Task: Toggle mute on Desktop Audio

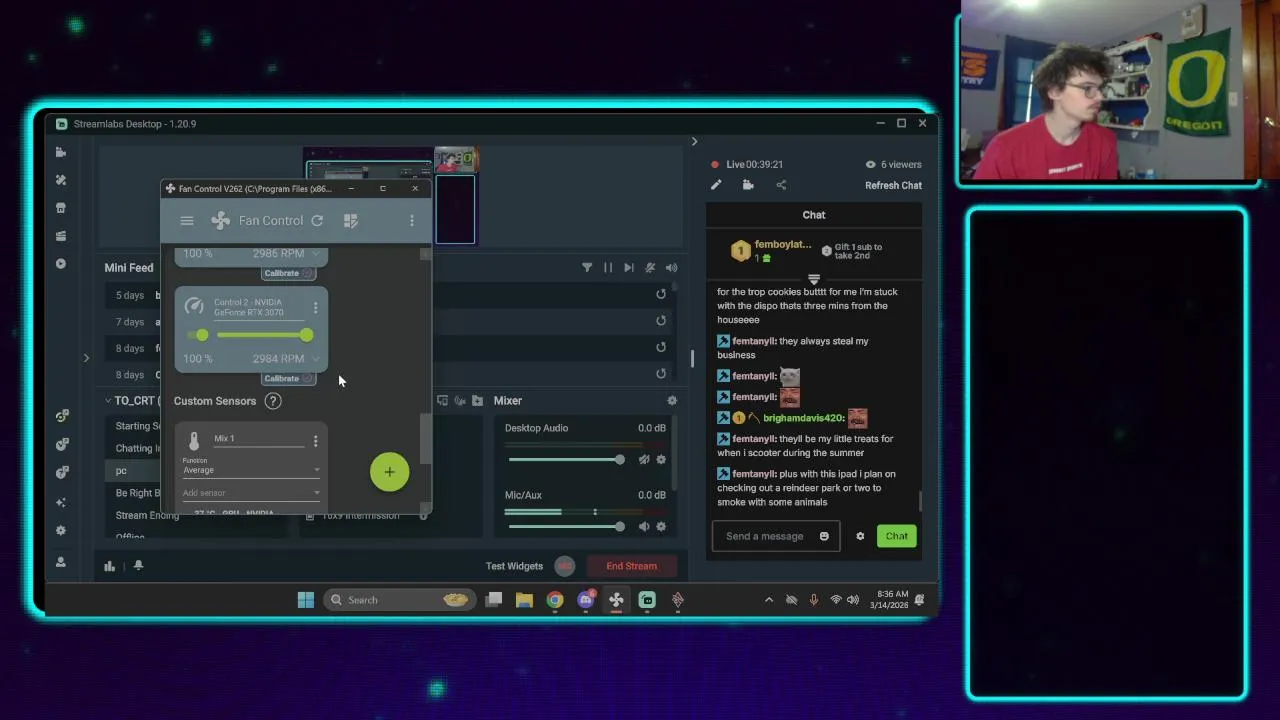Action: coord(644,460)
